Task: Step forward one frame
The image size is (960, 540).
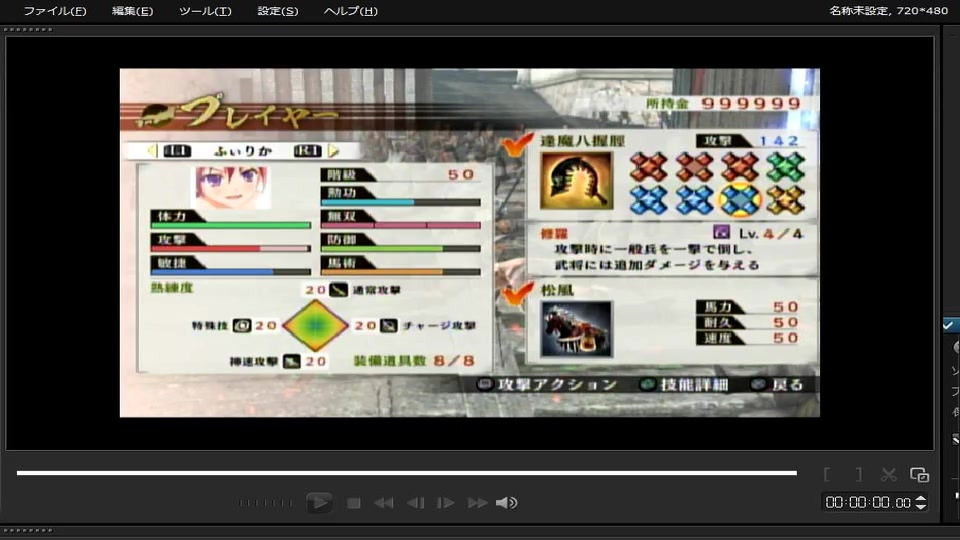Action: click(x=445, y=503)
